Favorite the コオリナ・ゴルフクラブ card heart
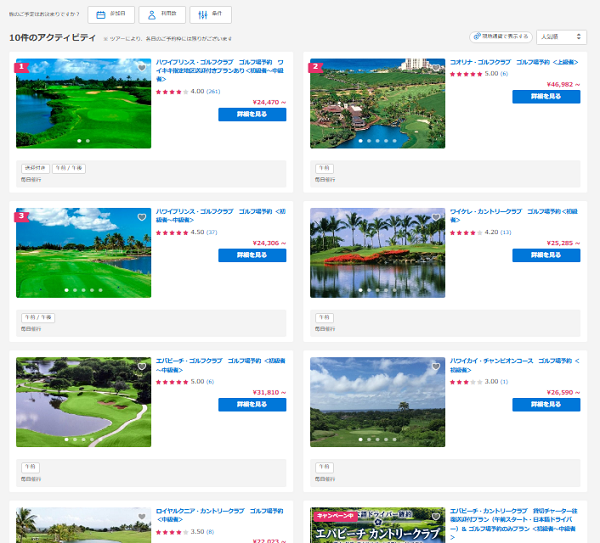Viewport: 600px width, 543px height. [436, 68]
